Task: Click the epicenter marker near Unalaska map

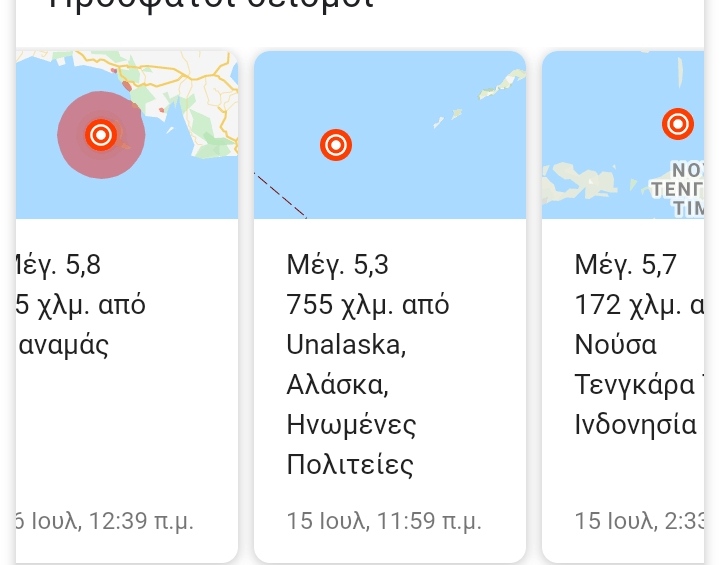Action: [336, 145]
